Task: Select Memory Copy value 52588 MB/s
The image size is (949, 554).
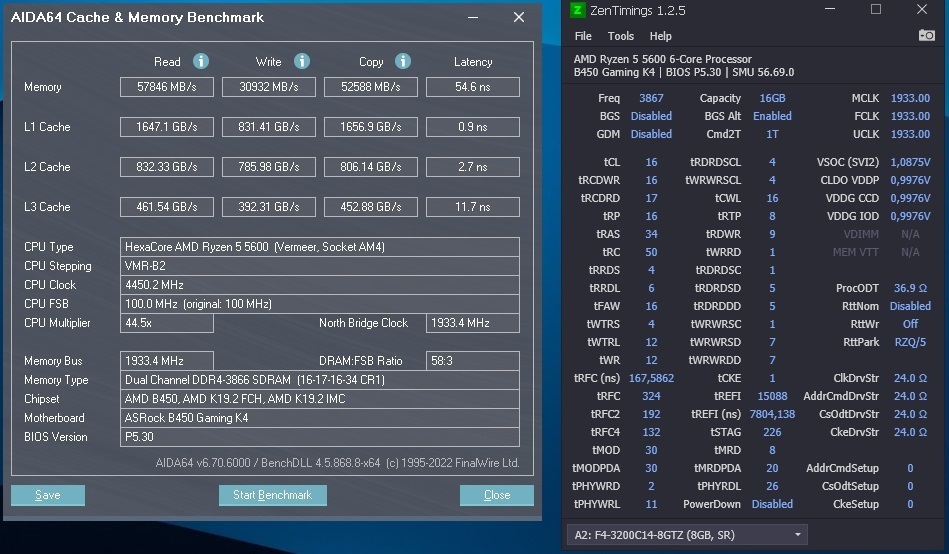Action: (x=370, y=87)
